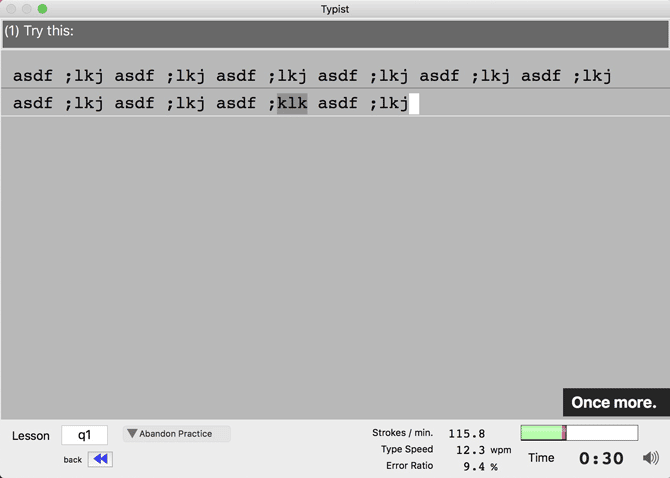The image size is (670, 478).
Task: Click the Type Speed value 12.3
Action: pyautogui.click(x=470, y=450)
